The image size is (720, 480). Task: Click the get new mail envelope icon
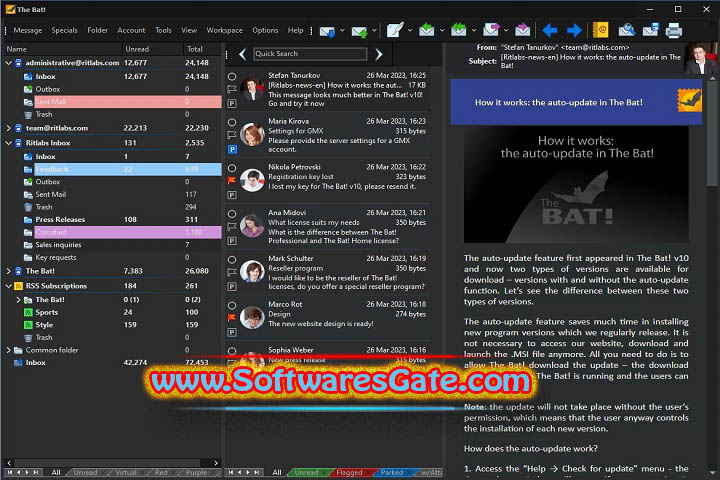coord(327,31)
